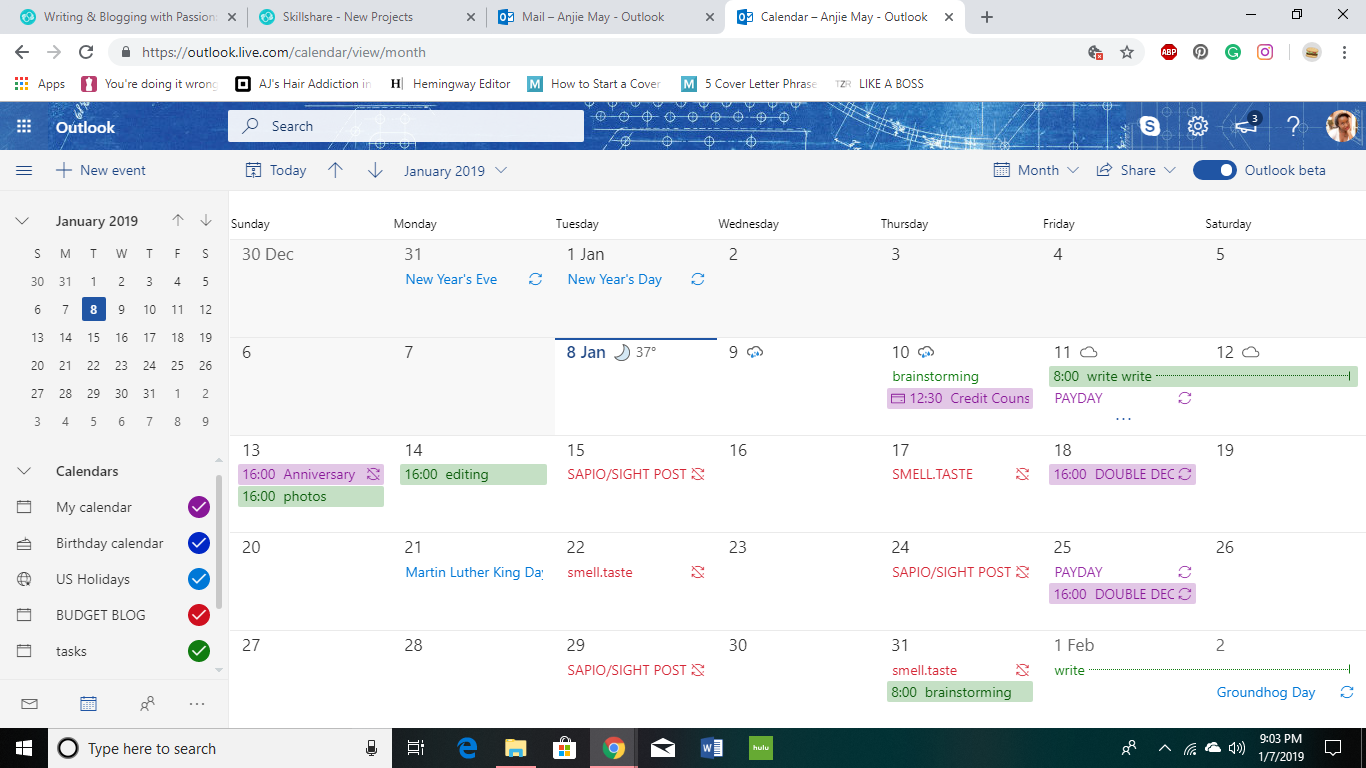Select the Calendar module icon at bottom
1366x768 pixels.
(x=88, y=704)
